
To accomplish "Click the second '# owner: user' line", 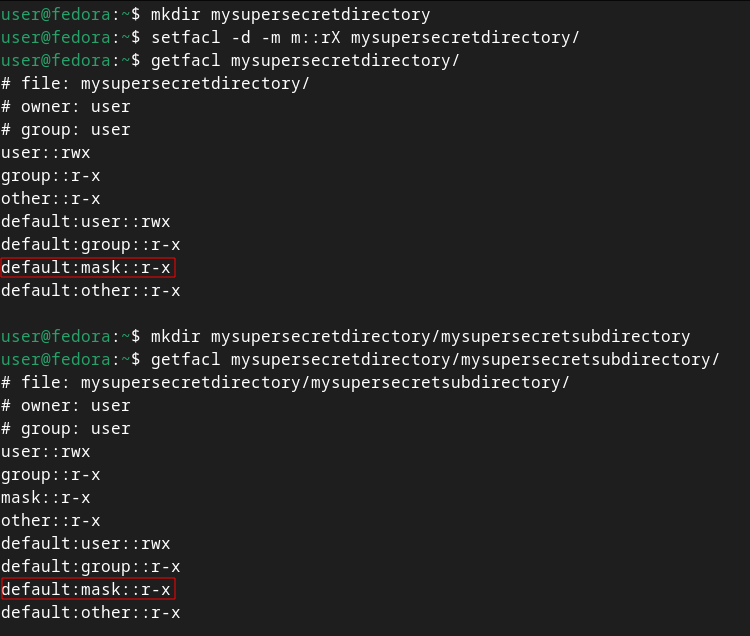I will point(66,405).
